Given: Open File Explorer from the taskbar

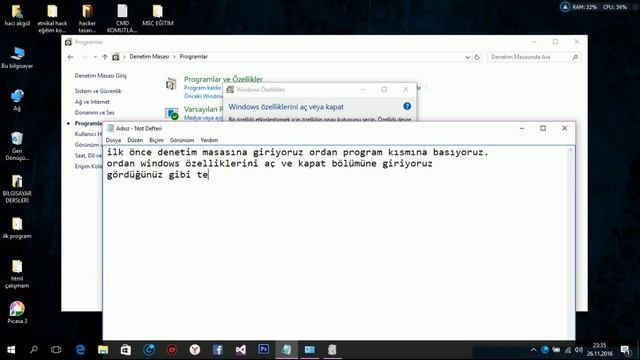Looking at the screenshot, I should coord(103,350).
